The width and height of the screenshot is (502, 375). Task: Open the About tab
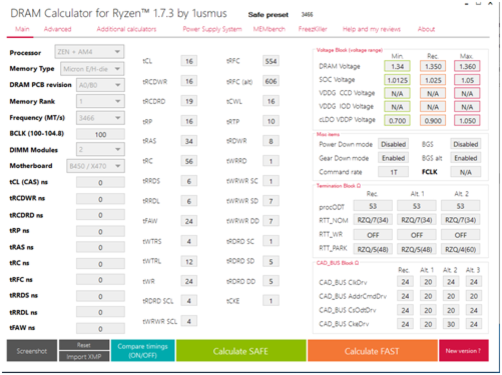pyautogui.click(x=426, y=29)
